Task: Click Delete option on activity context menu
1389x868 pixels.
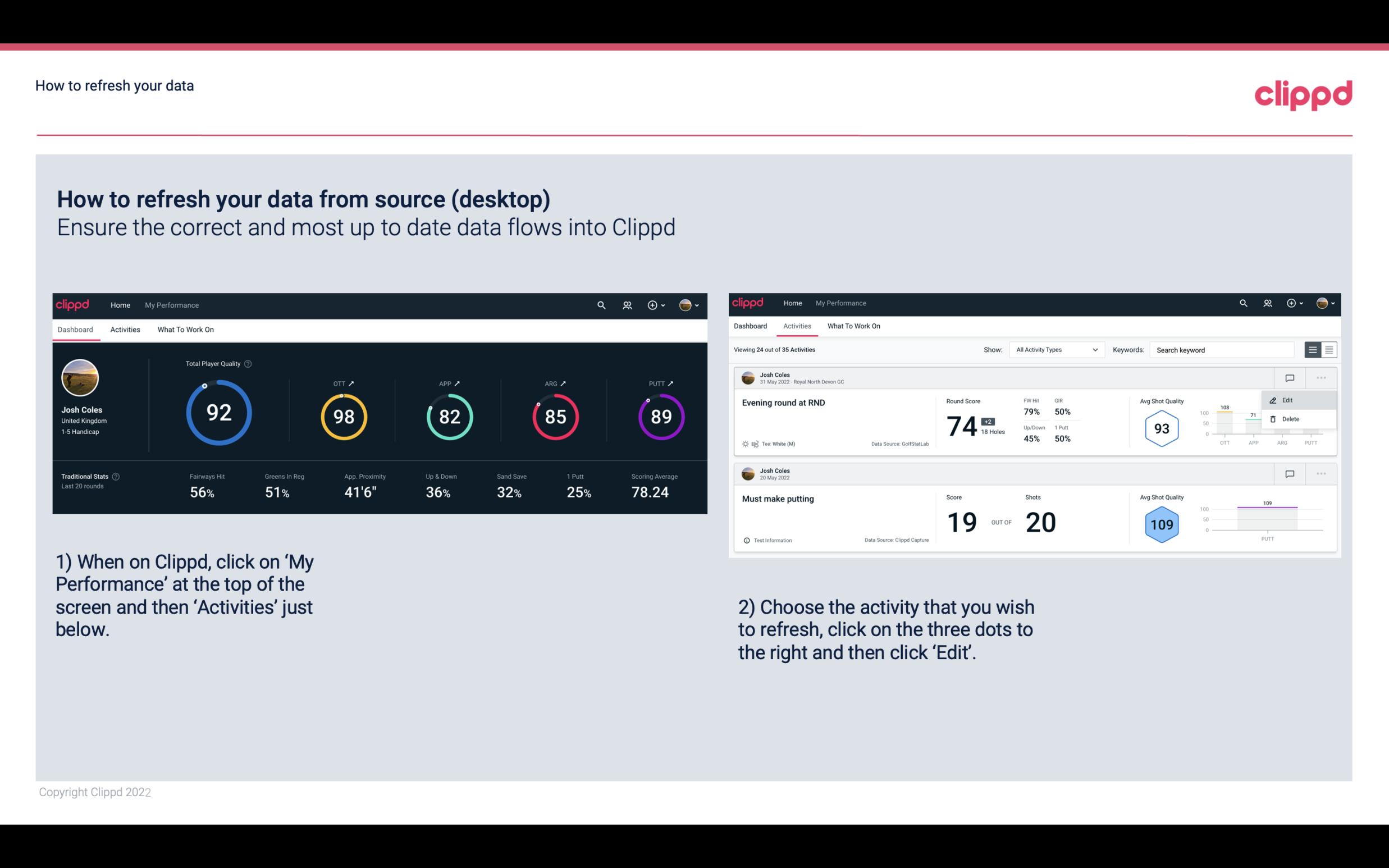Action: pos(1288,419)
